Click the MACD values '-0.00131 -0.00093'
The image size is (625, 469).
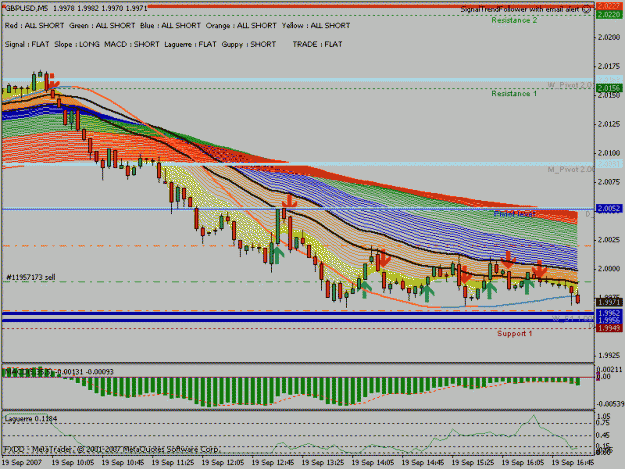click(x=85, y=372)
